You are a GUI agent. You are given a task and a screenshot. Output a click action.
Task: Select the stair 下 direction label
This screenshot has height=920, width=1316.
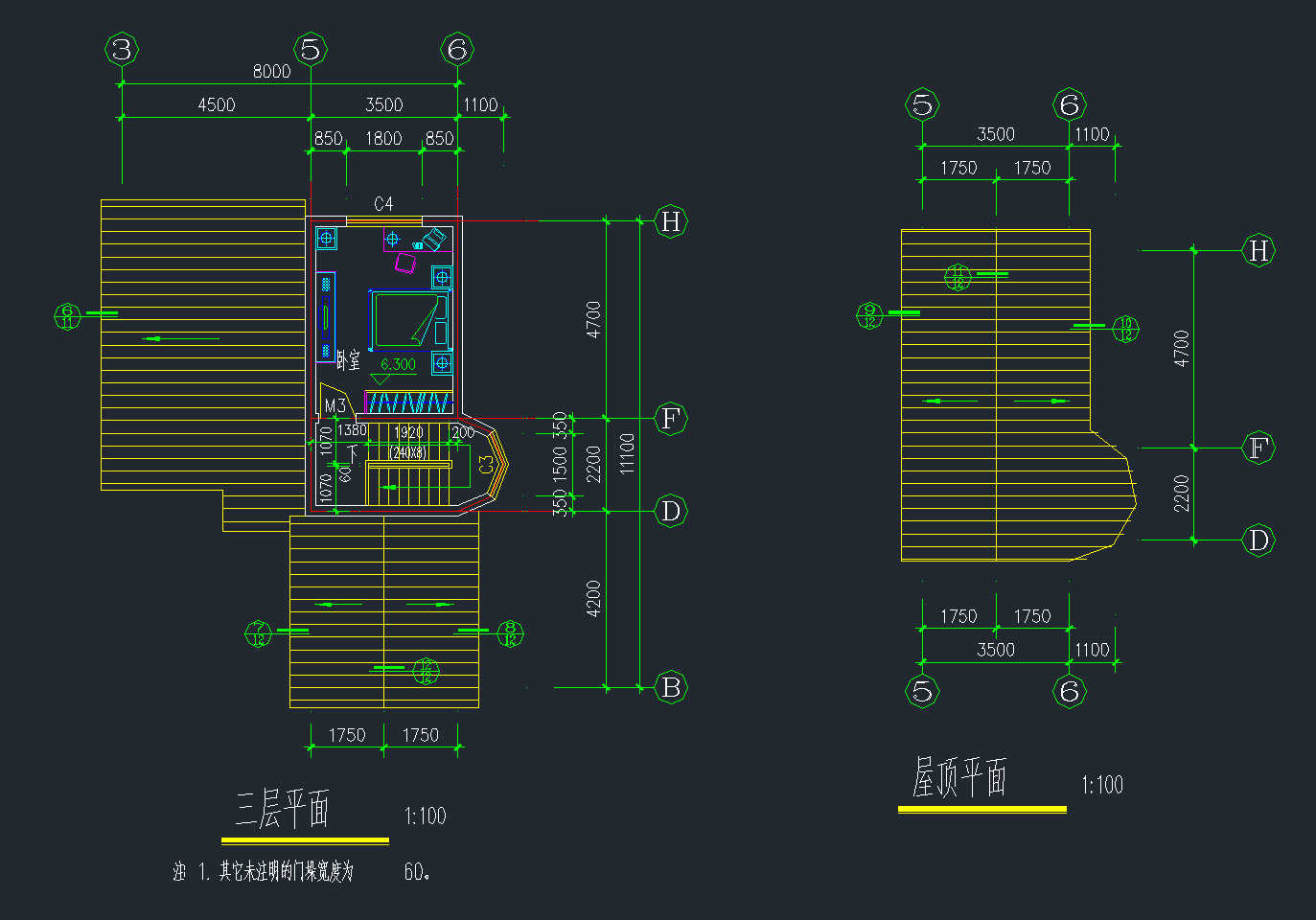pos(353,452)
